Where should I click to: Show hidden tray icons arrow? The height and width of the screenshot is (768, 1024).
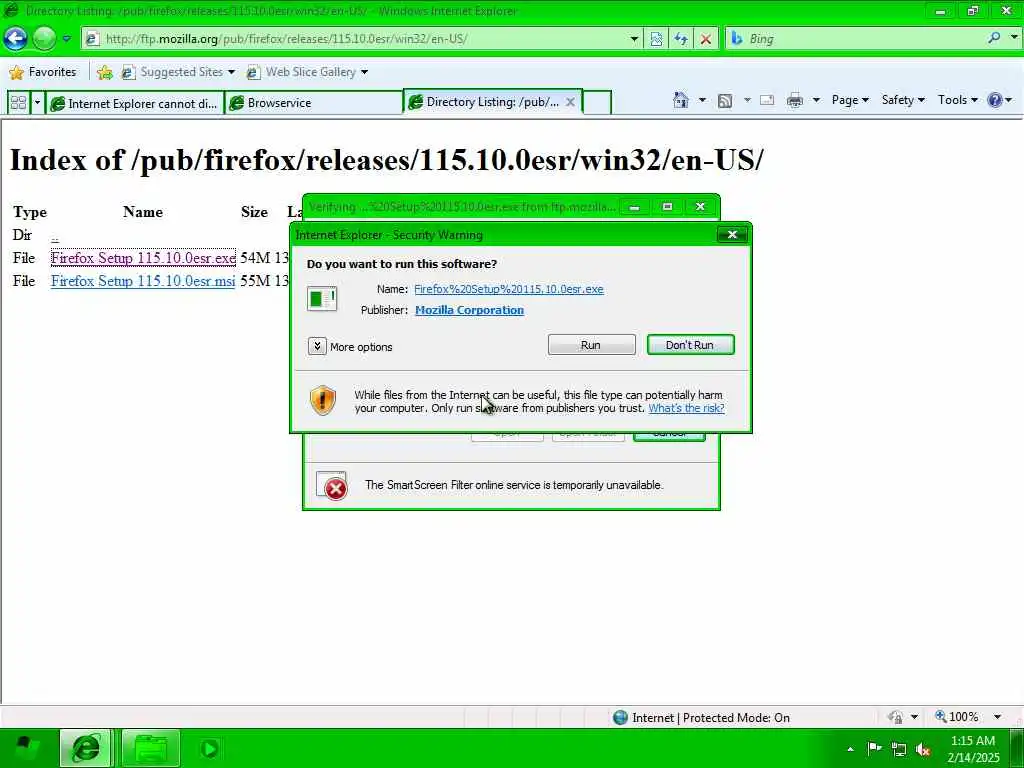[x=850, y=749]
